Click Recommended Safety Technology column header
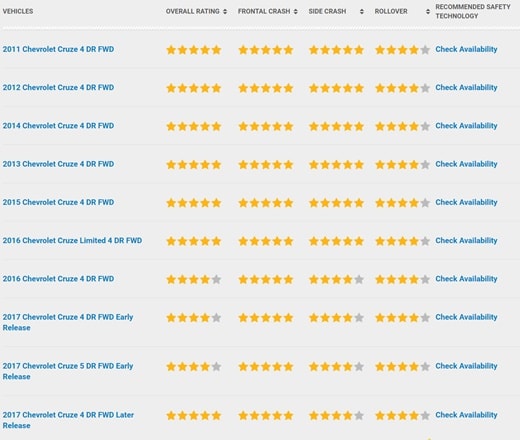520x440 pixels. point(473,11)
